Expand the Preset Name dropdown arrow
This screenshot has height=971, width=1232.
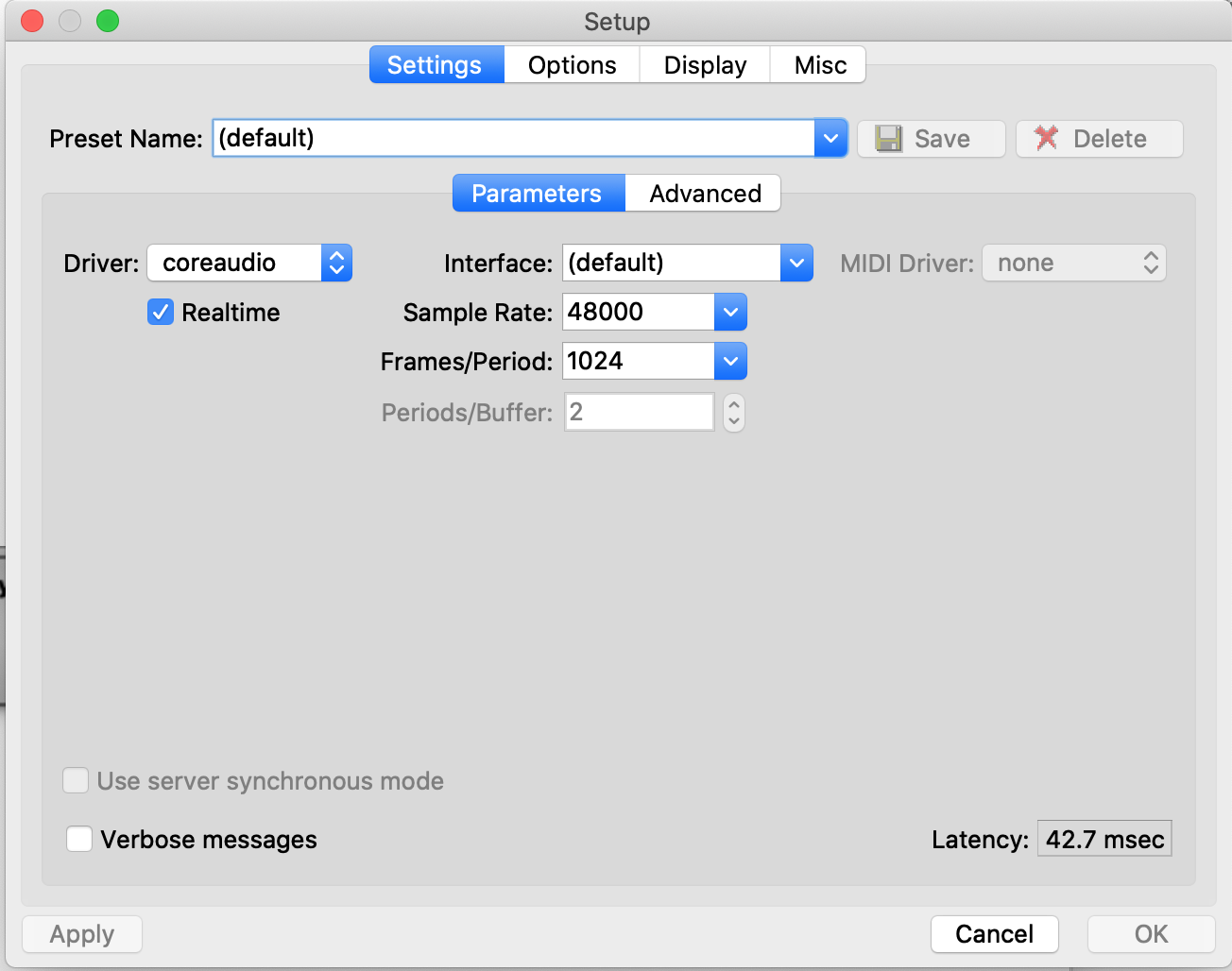click(830, 138)
